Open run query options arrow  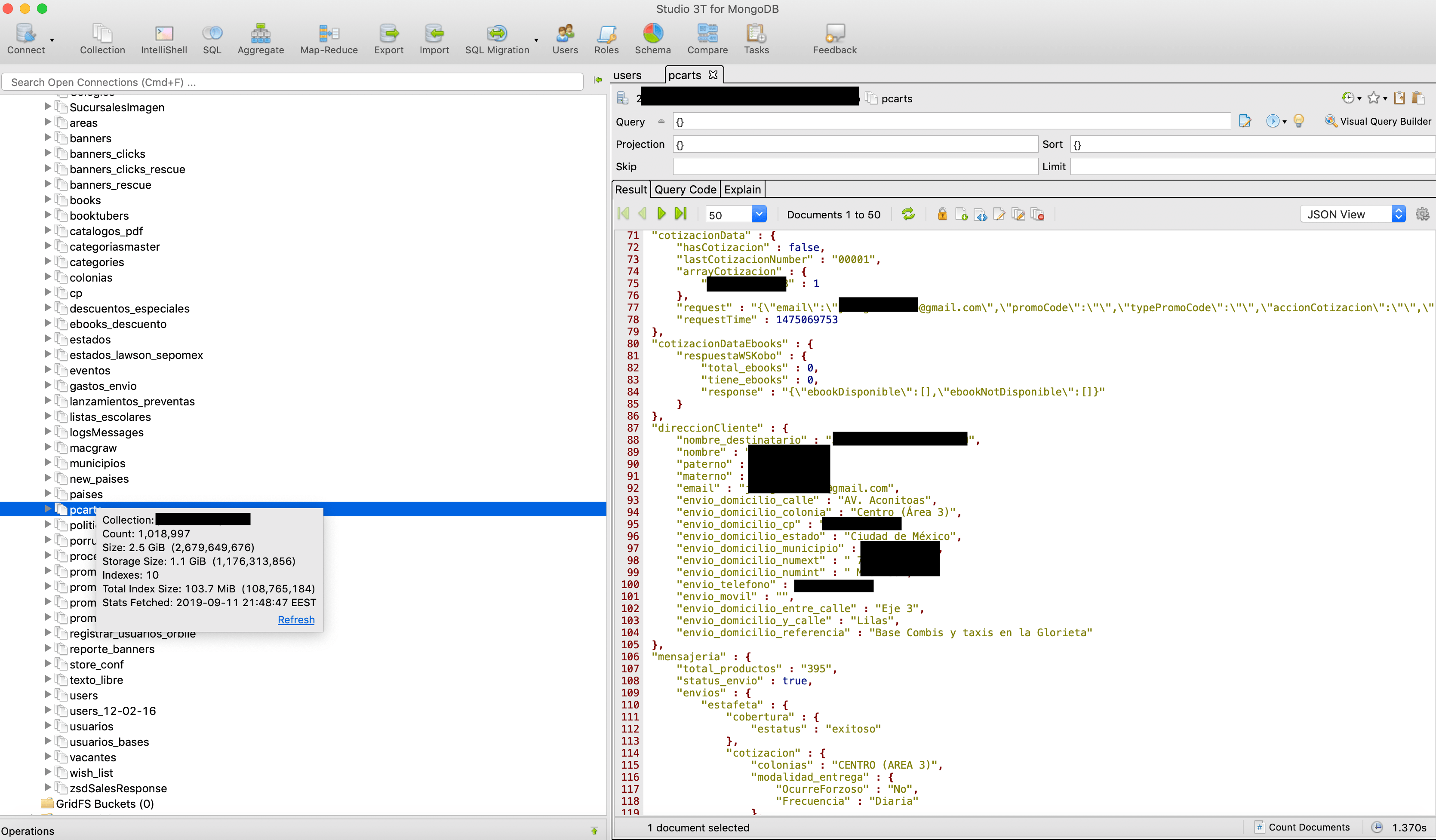1285,122
